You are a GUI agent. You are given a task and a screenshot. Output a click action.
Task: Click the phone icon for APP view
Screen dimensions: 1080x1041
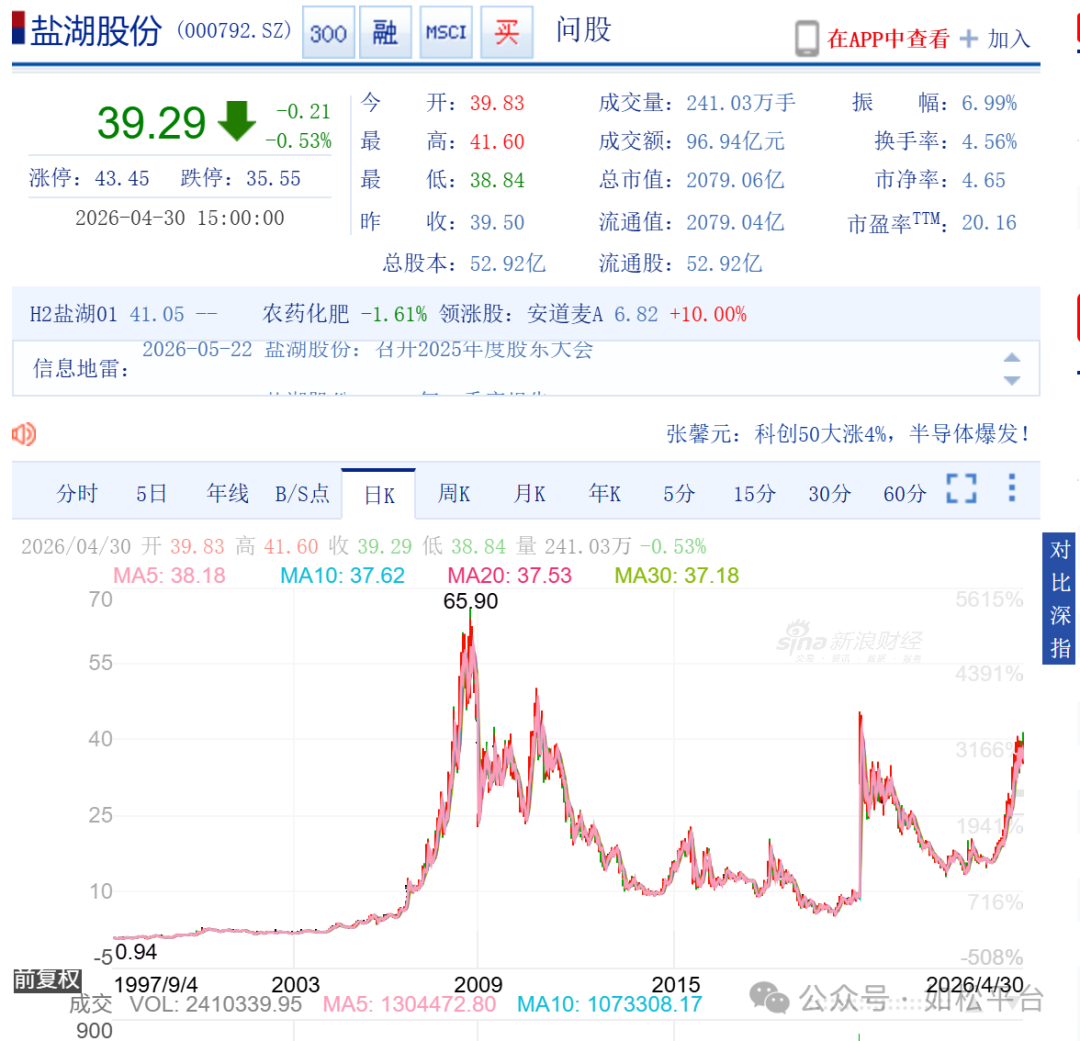click(807, 39)
